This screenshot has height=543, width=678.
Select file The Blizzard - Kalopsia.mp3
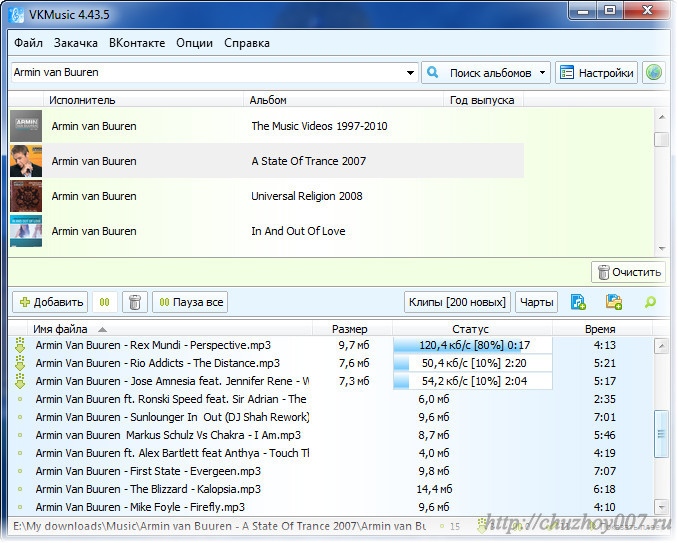pos(148,489)
